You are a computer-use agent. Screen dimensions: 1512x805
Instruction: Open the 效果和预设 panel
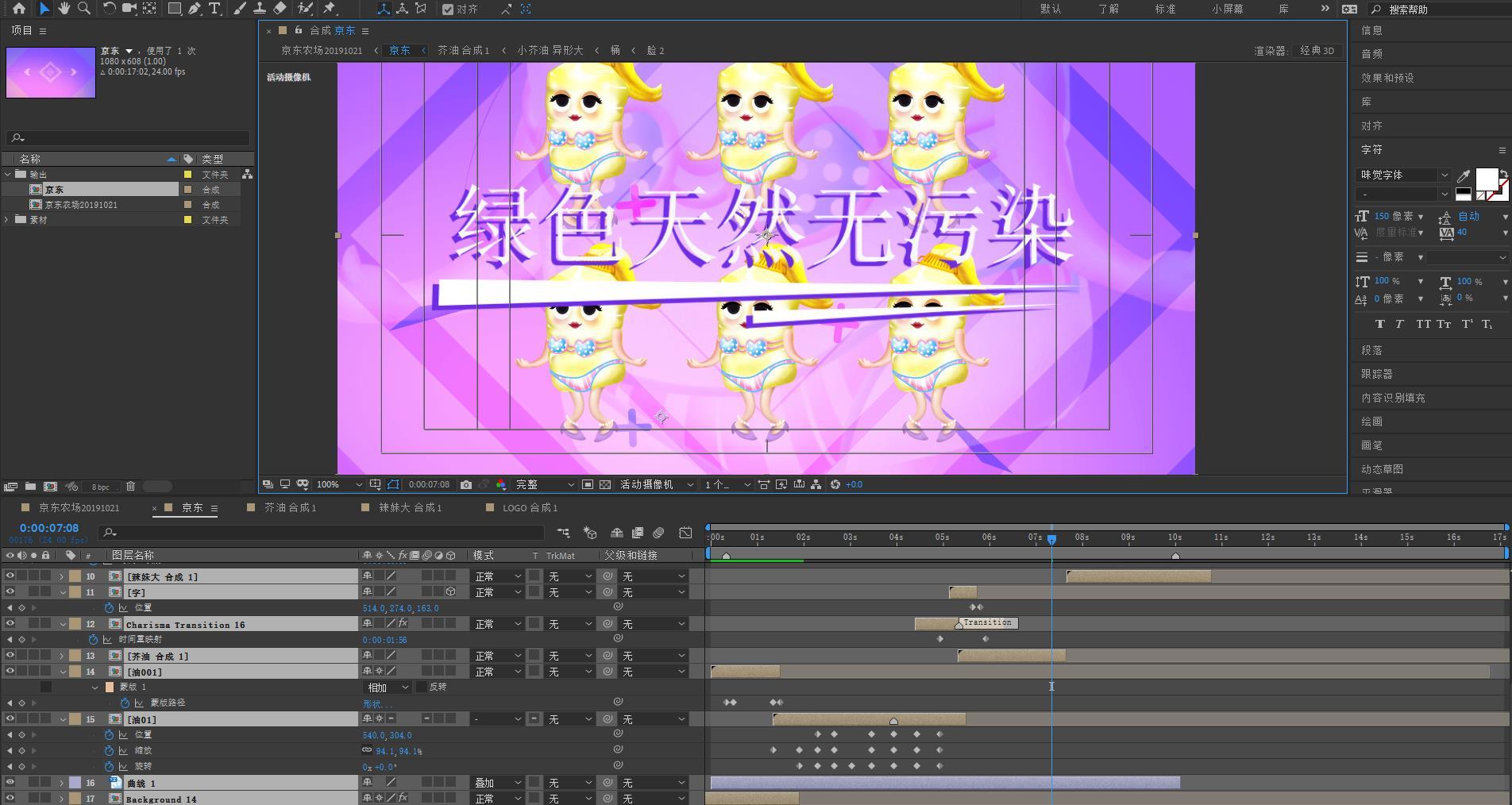coord(1387,78)
